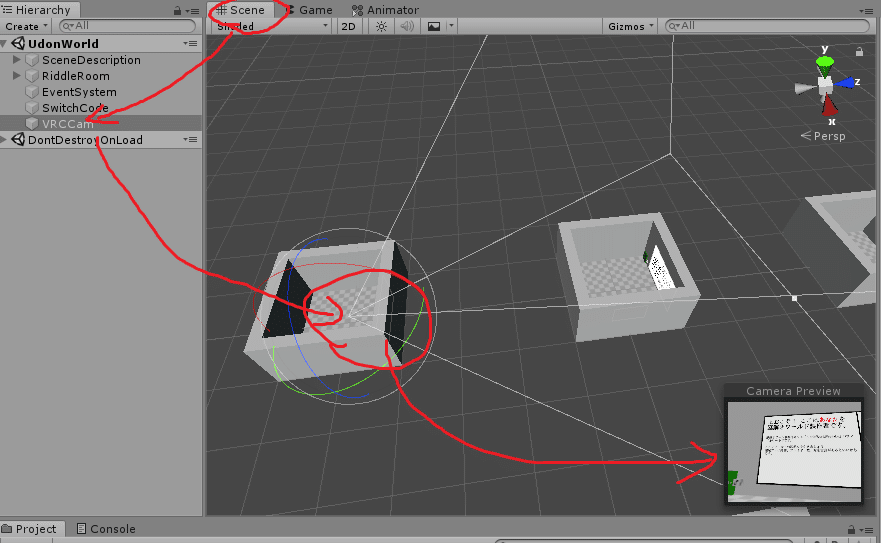Click the blue Z axis cone
Image resolution: width=881 pixels, height=543 pixels.
pyautogui.click(x=844, y=83)
